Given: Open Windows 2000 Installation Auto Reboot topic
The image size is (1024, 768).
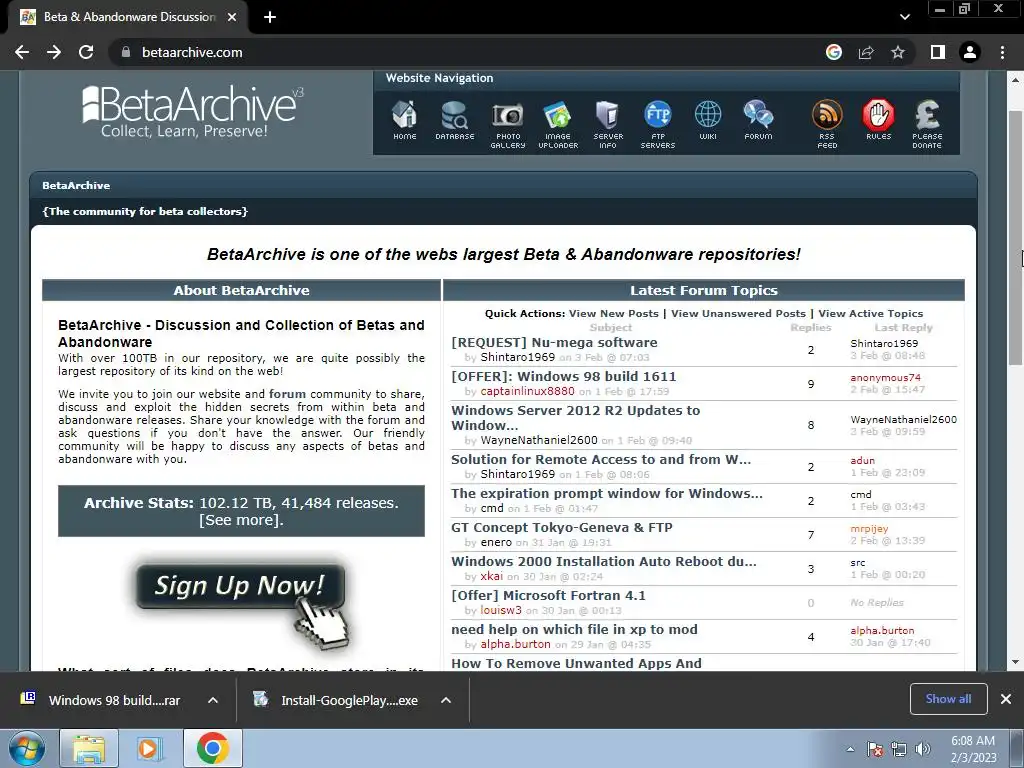Looking at the screenshot, I should pyautogui.click(x=603, y=561).
